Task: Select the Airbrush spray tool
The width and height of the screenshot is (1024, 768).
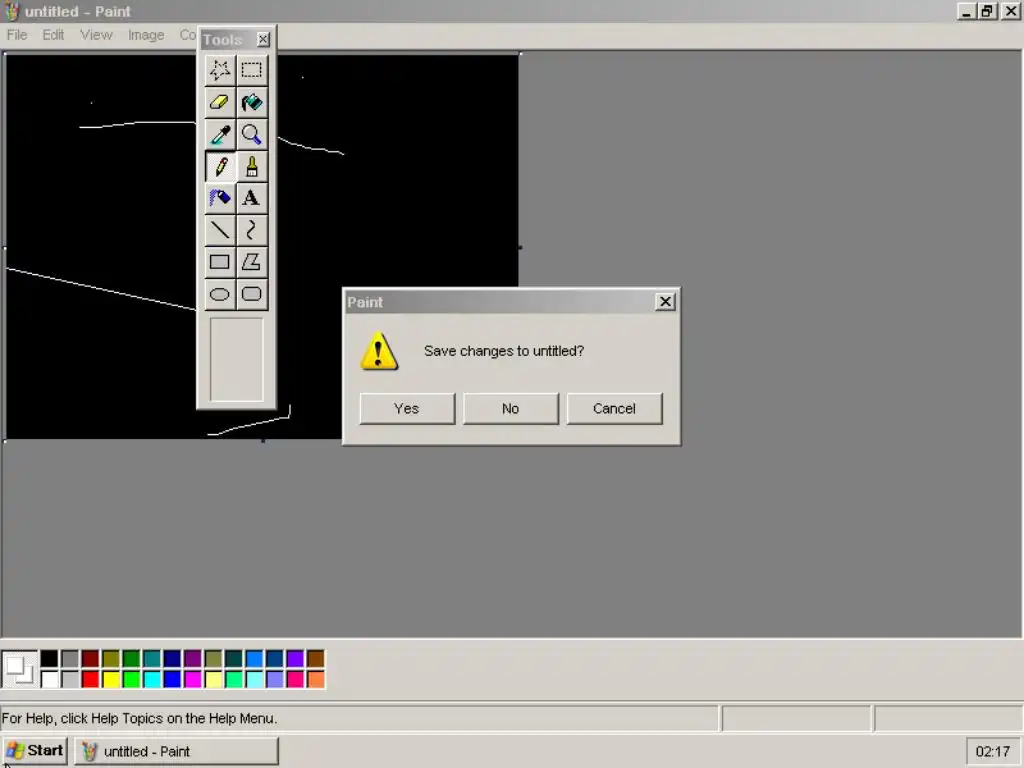Action: 220,198
